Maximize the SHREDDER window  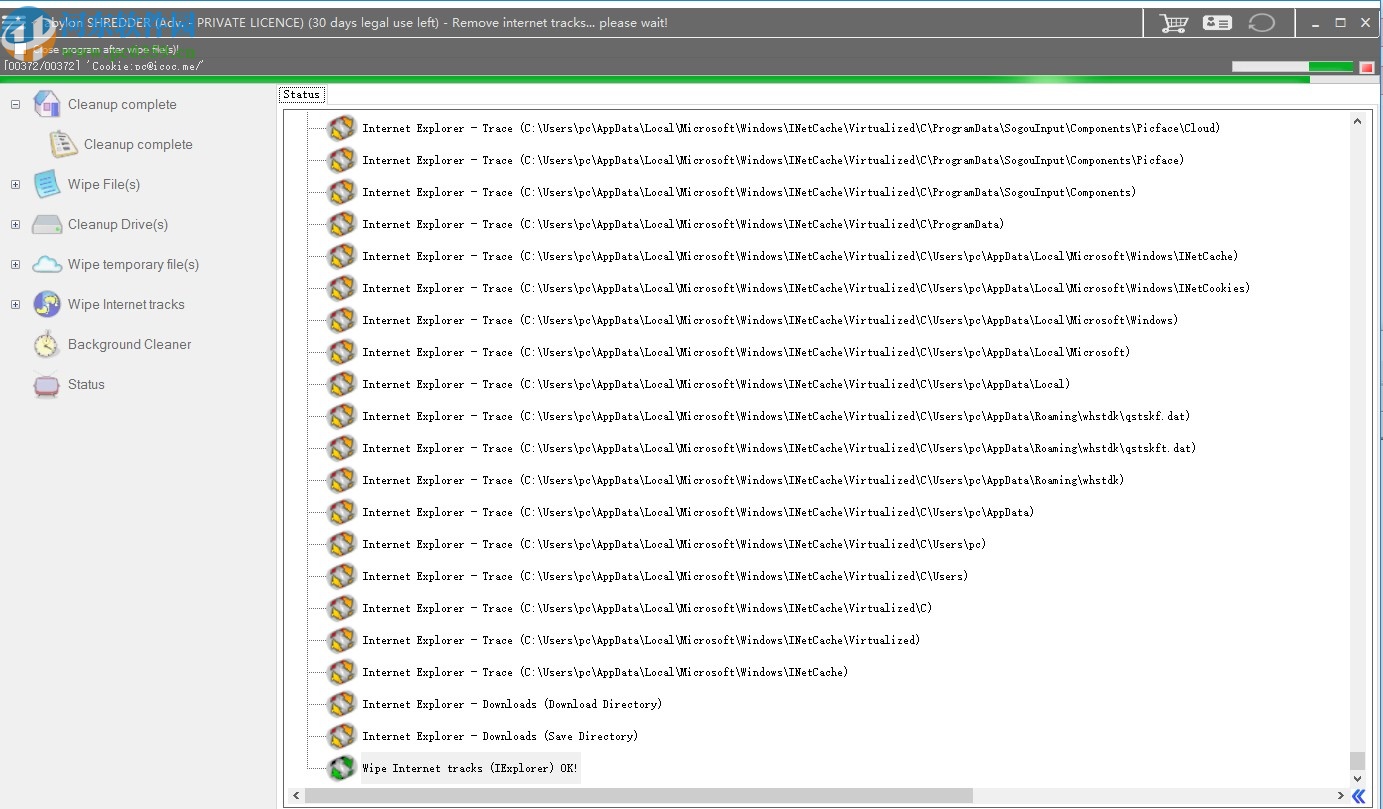[1342, 23]
